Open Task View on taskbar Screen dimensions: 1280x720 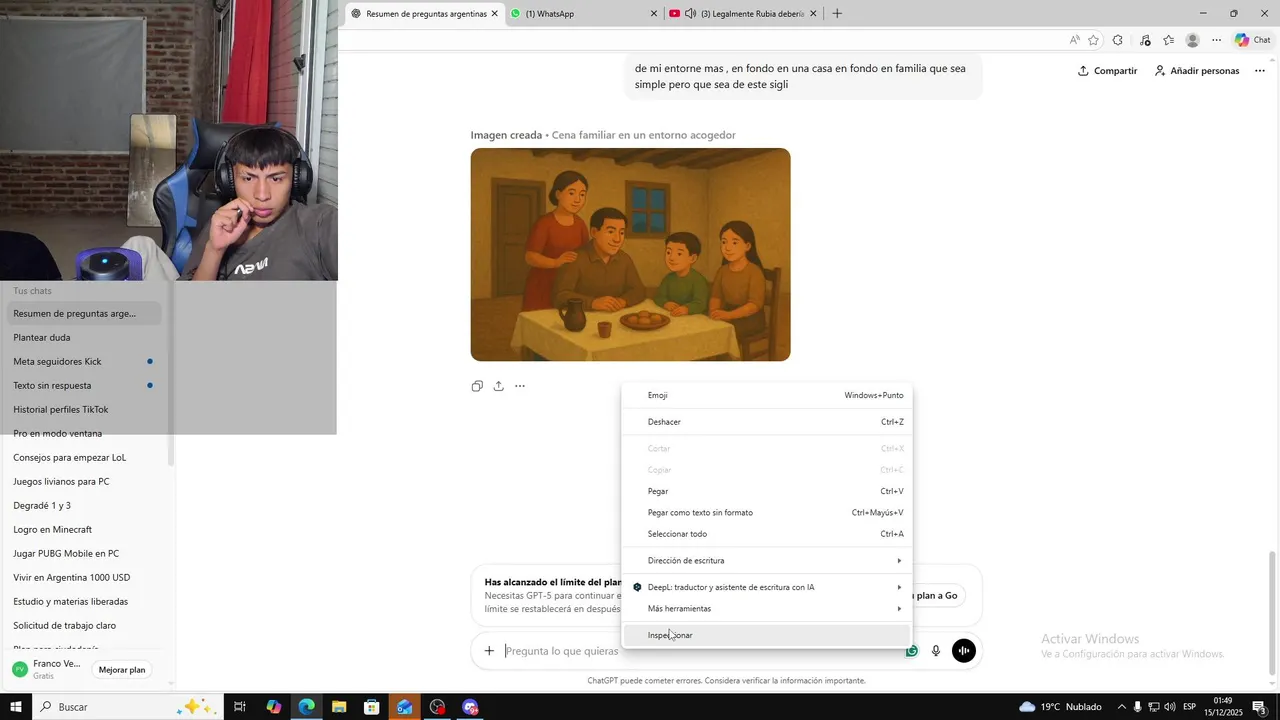click(240, 707)
